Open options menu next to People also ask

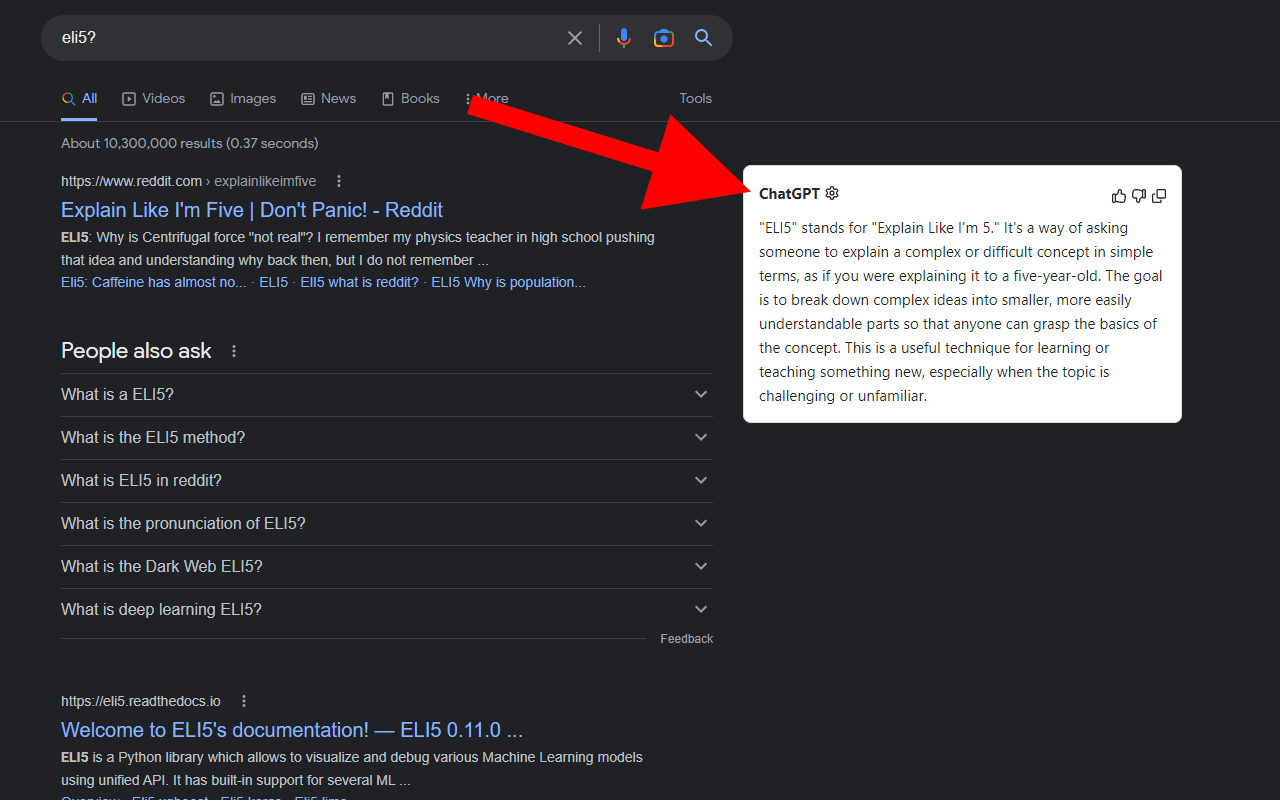tap(234, 351)
